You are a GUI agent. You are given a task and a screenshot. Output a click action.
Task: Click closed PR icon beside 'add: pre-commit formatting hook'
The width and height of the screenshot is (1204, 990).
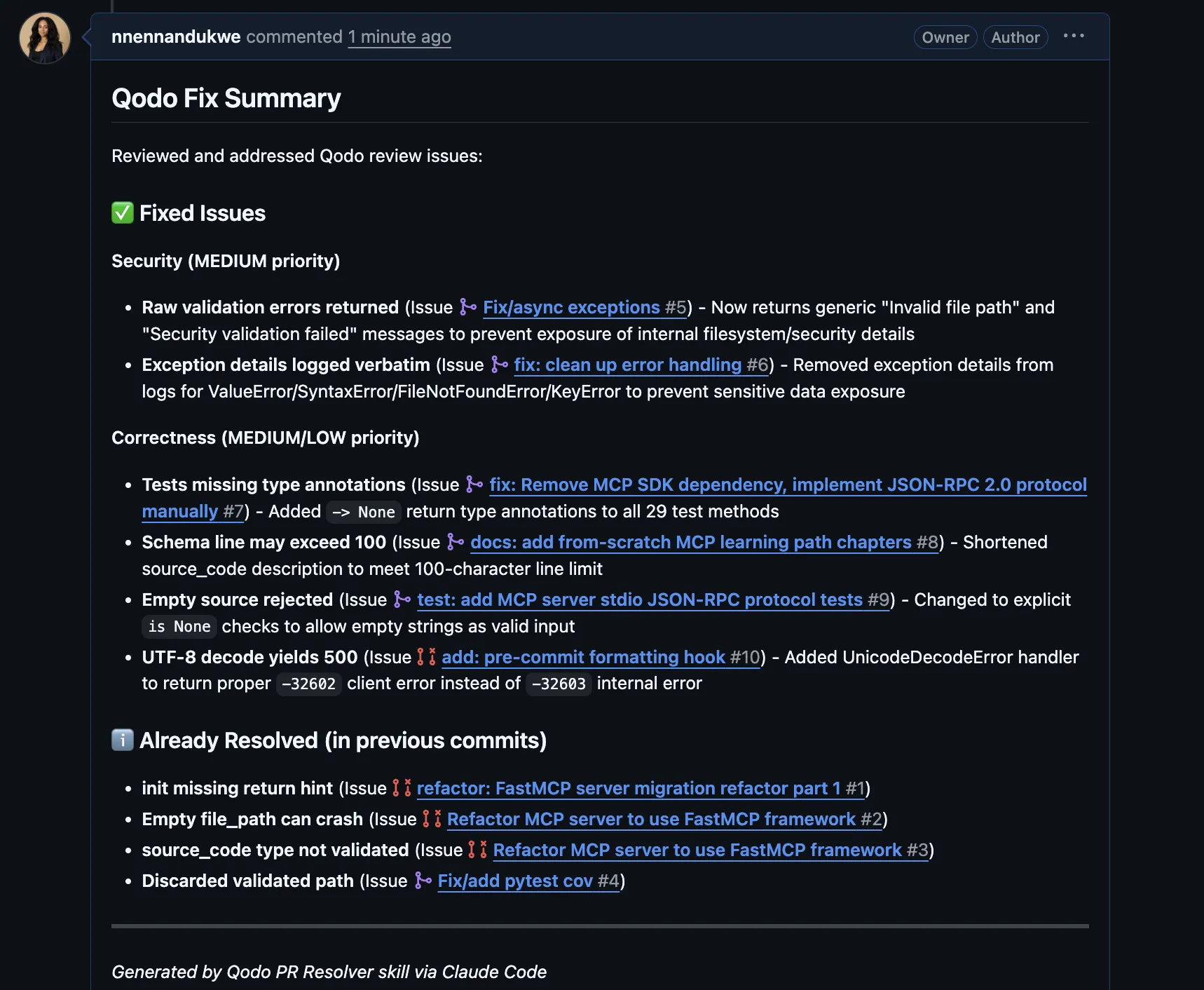coord(426,657)
